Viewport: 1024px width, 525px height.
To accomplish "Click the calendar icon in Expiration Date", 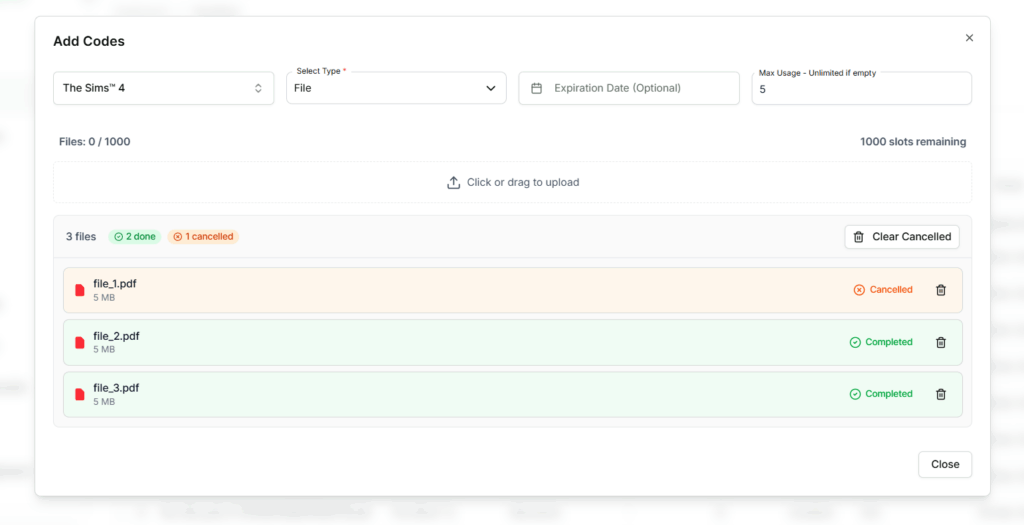I will [x=536, y=88].
